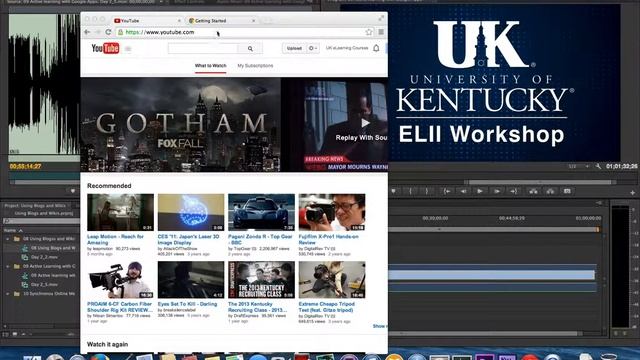Click the Extract button in Program monitor
Screen dimensions: 640x360
pos(550,191)
